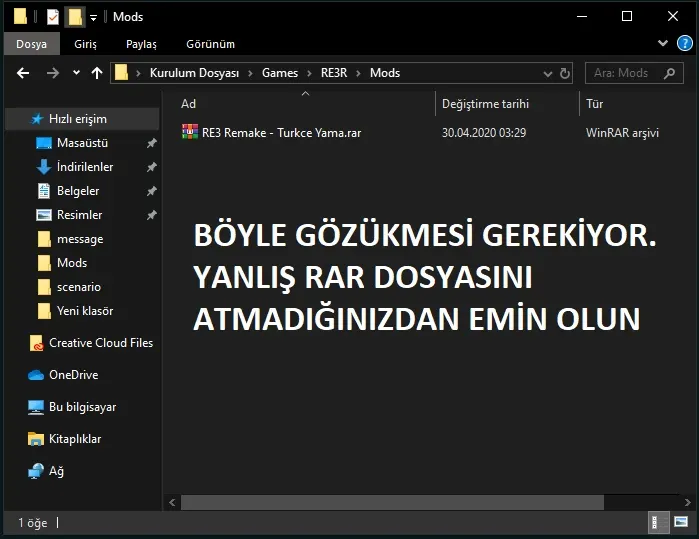Screen dimensions: 699x539
Task: Switch to large icons view
Action: (682, 522)
